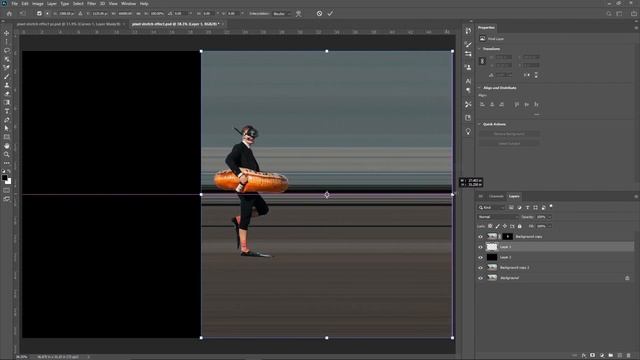
Task: Click the align top edges icon
Action: pos(517,104)
